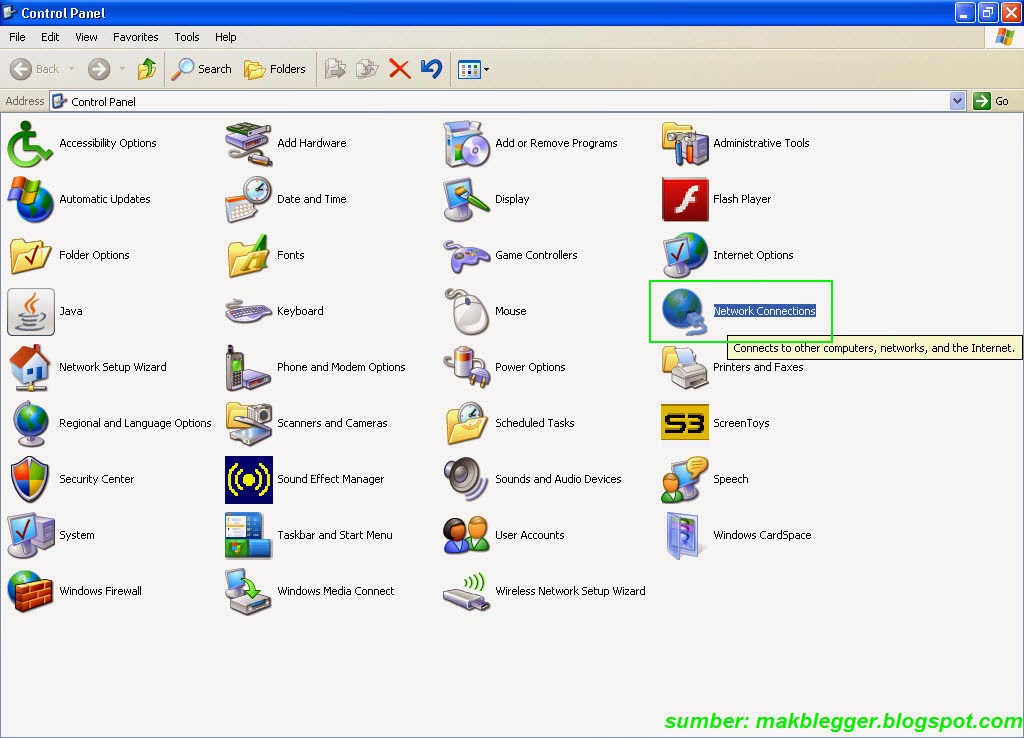Viewport: 1024px width, 738px height.
Task: Click the red Delete X button
Action: point(399,69)
